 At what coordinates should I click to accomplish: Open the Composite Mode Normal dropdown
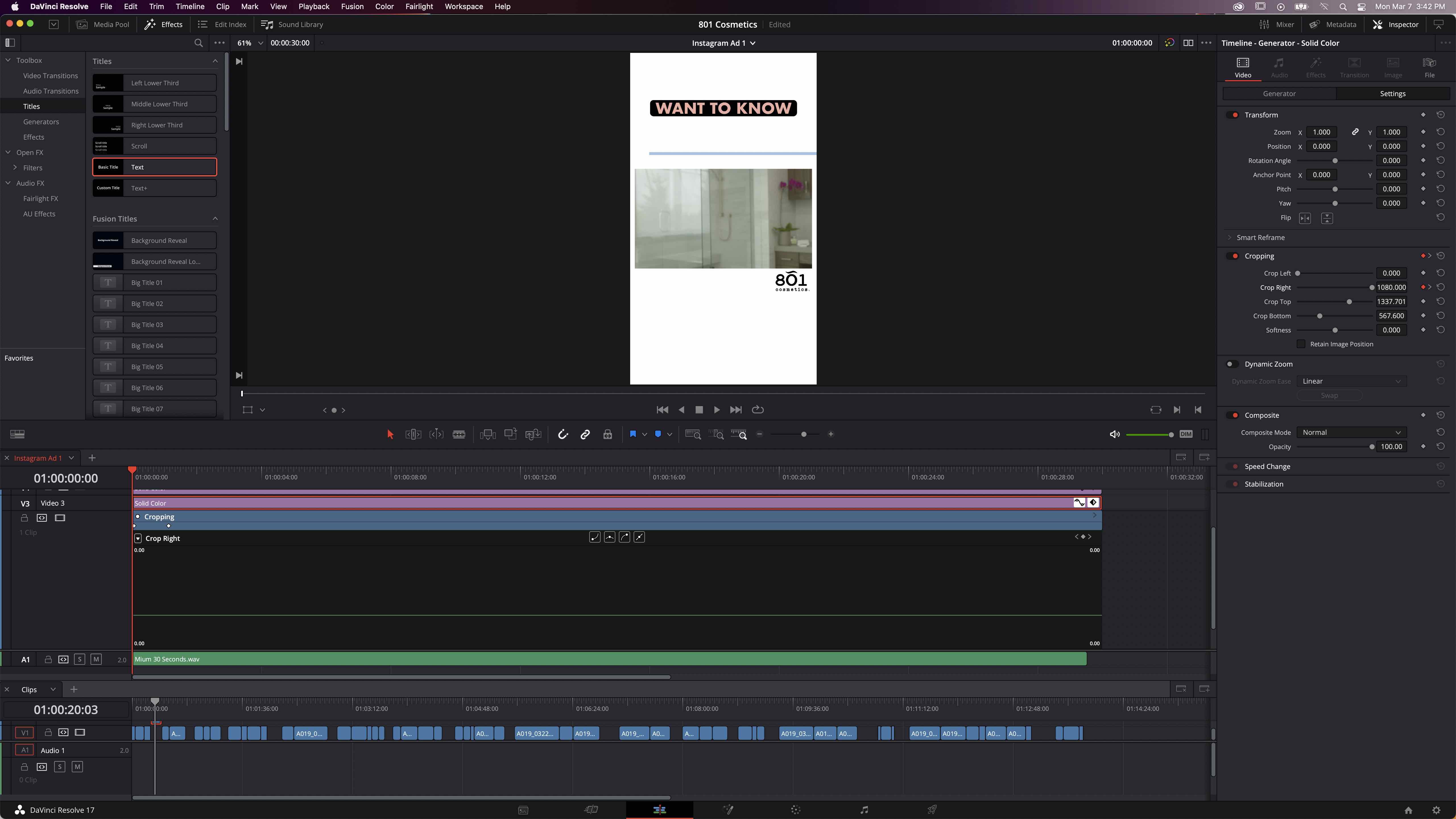coord(1351,432)
